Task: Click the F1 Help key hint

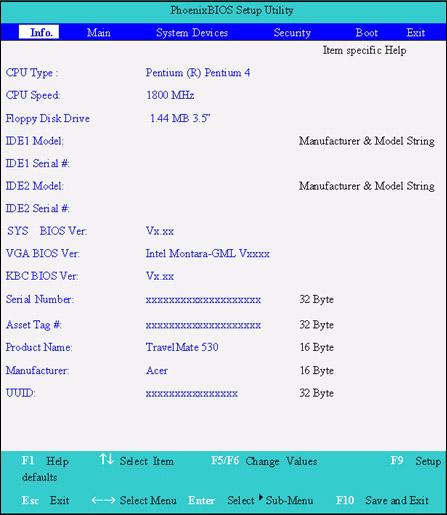Action: coord(45,461)
